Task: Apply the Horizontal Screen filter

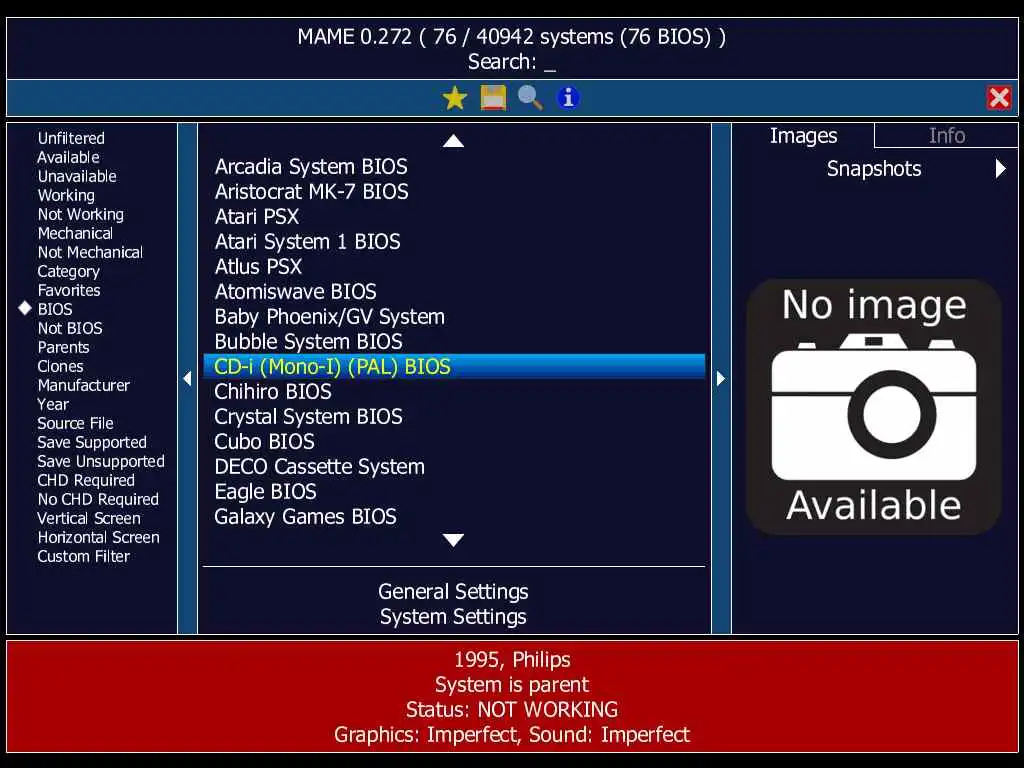Action: click(99, 537)
